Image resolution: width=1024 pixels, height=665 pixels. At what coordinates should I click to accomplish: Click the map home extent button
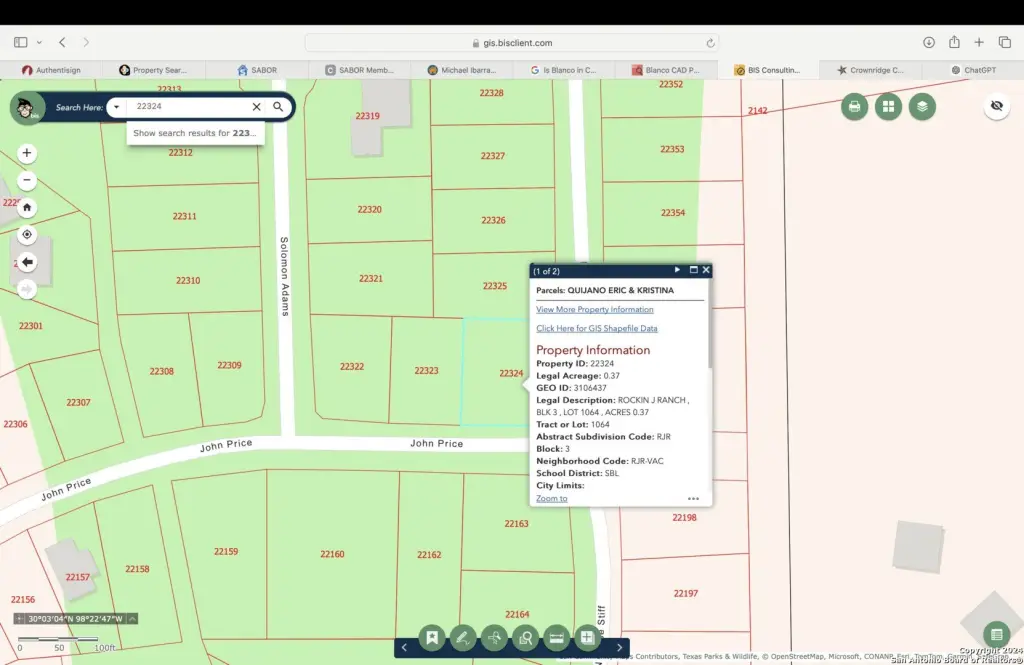coord(27,208)
